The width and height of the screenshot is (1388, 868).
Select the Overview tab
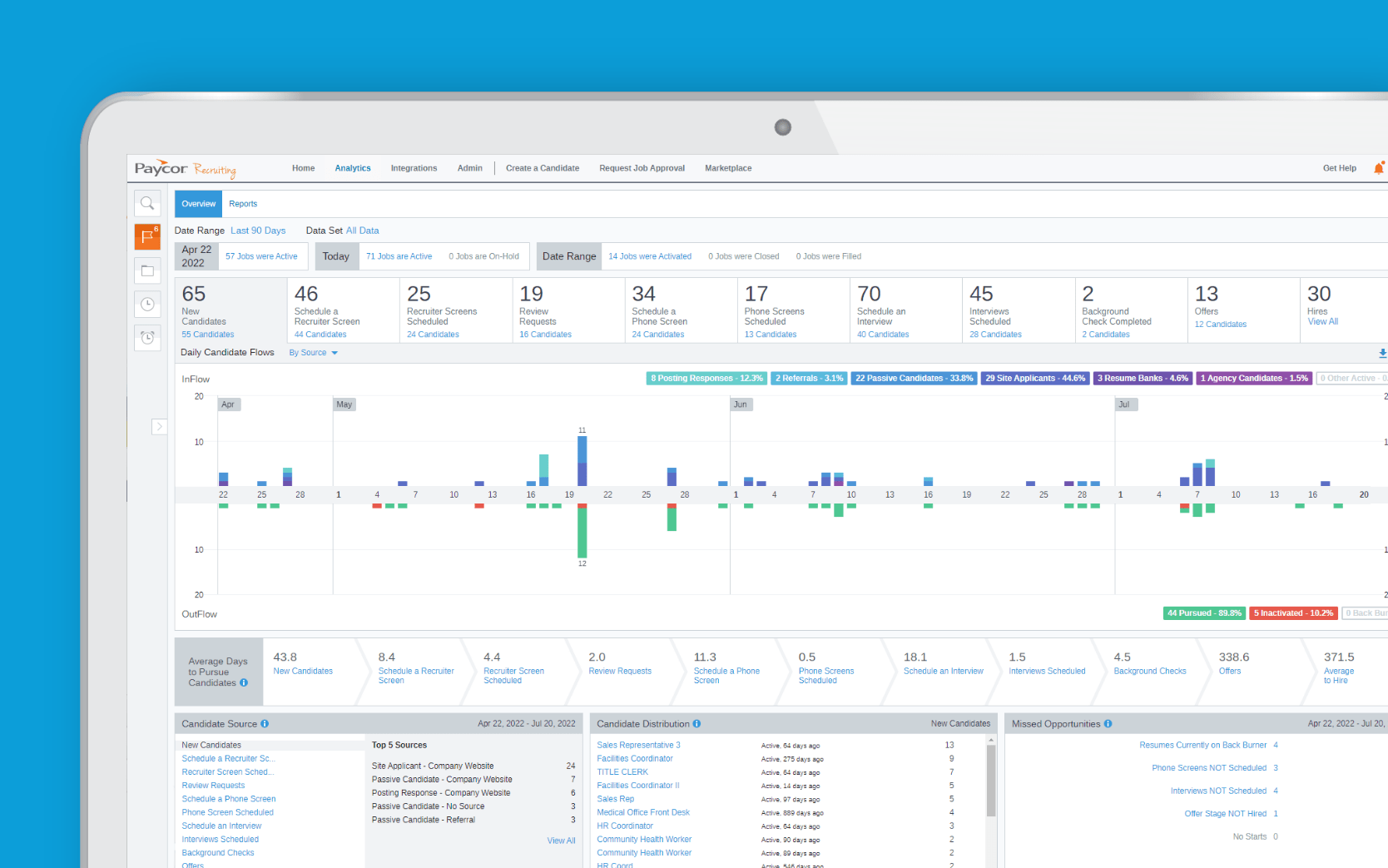tap(198, 204)
